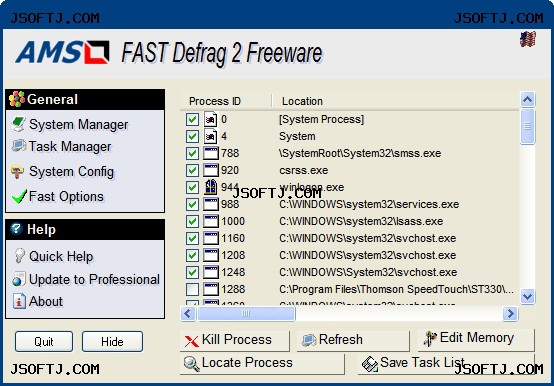This screenshot has height=386, width=554.
Task: Click the Save Task List button
Action: [x=446, y=364]
